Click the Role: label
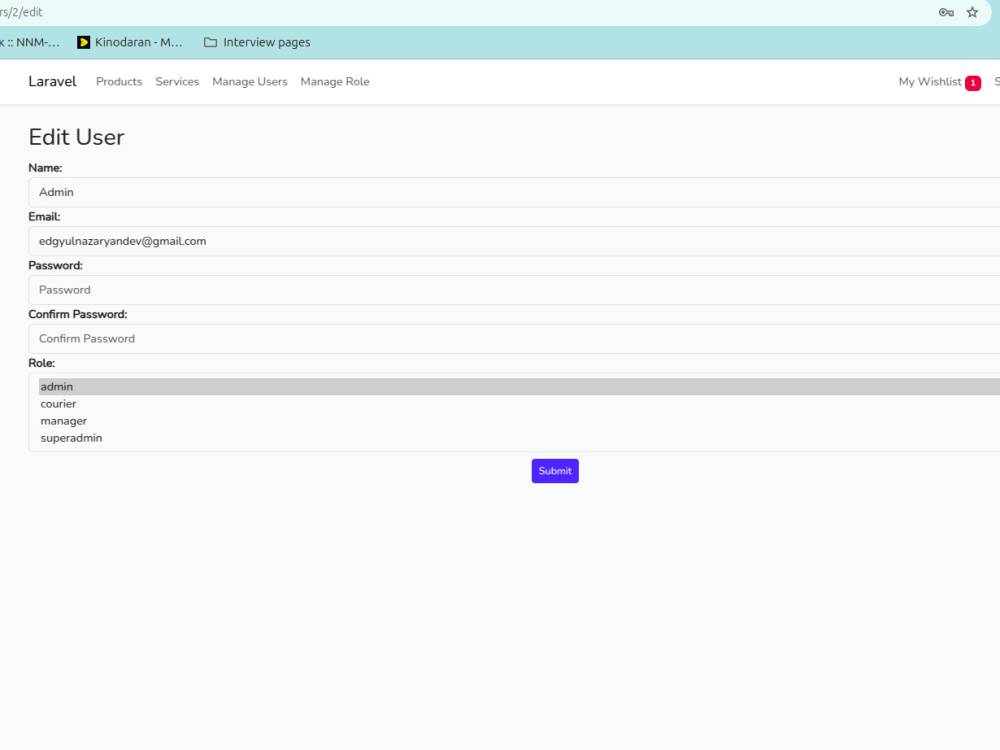This screenshot has width=1000, height=750. 41,363
